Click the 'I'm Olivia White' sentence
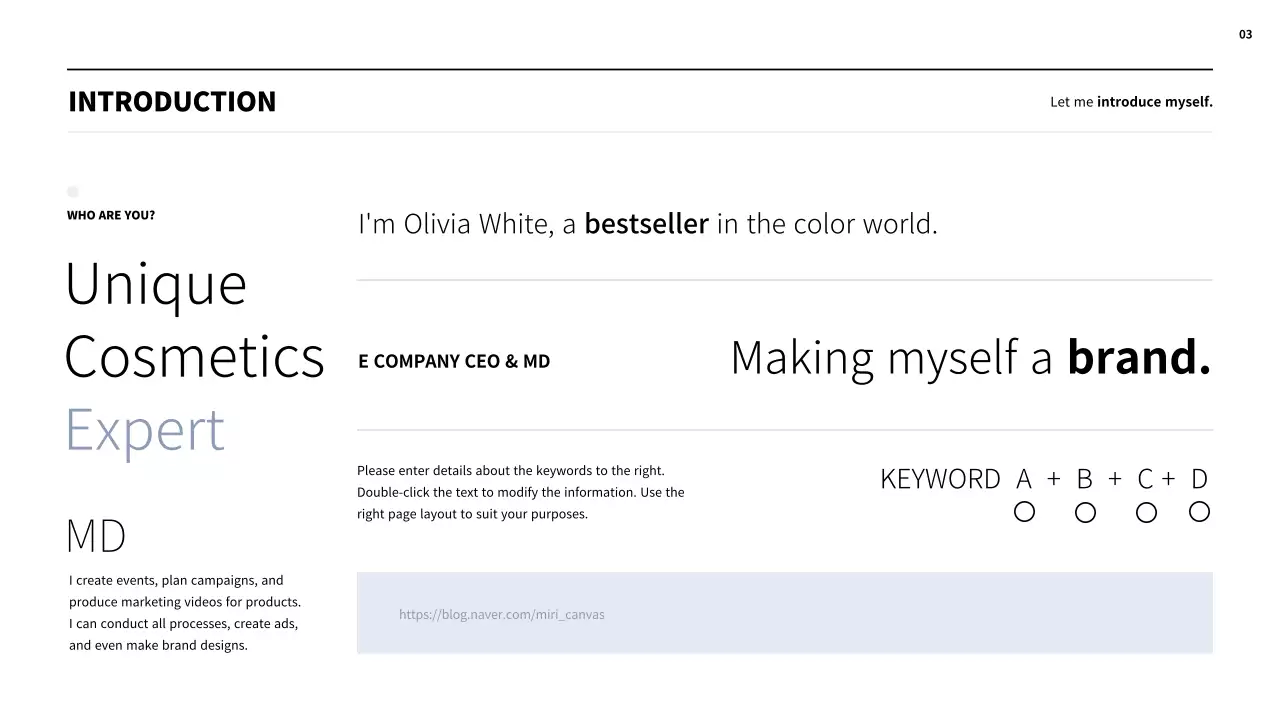 [647, 224]
